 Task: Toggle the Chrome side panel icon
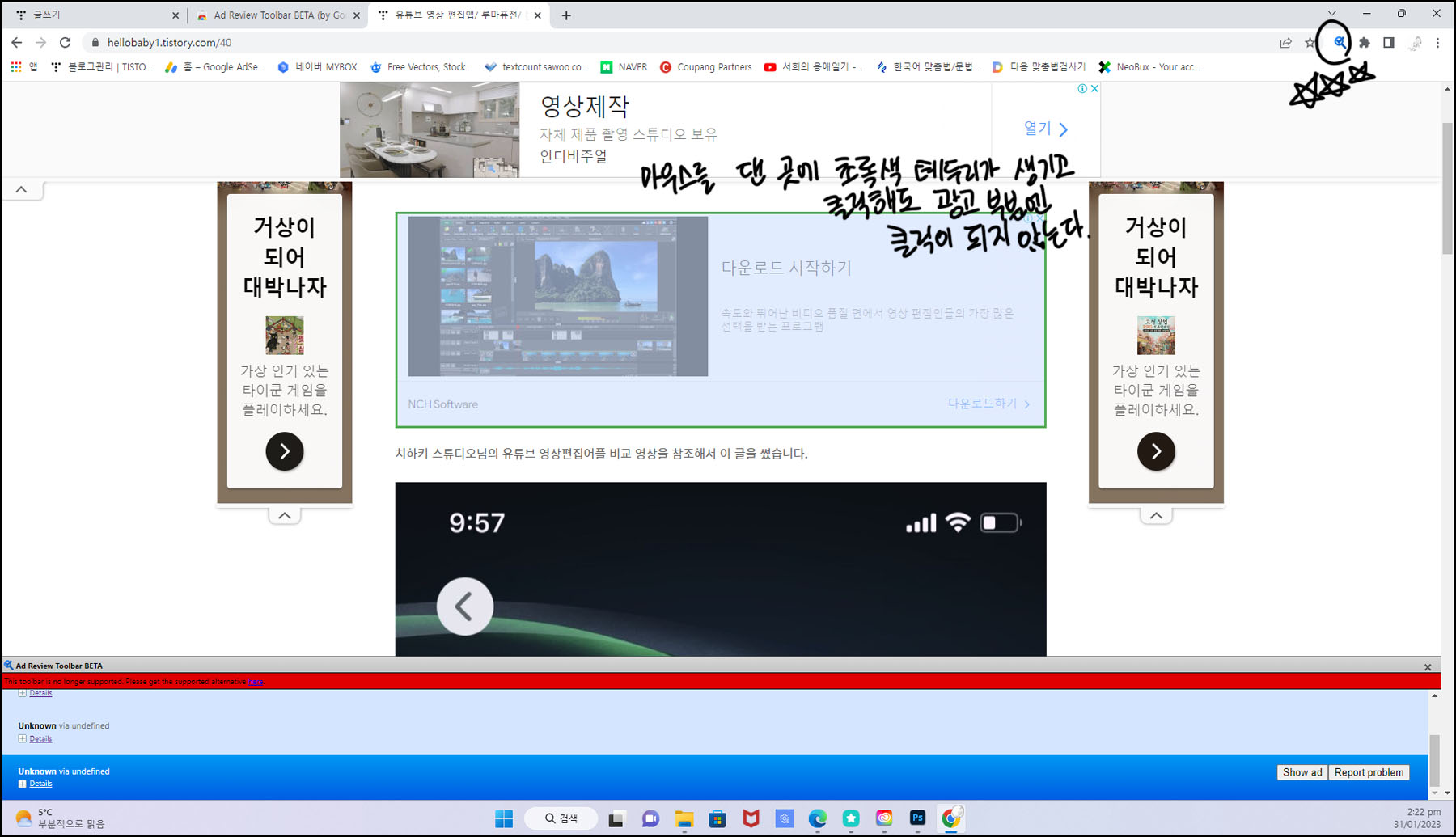coord(1389,43)
